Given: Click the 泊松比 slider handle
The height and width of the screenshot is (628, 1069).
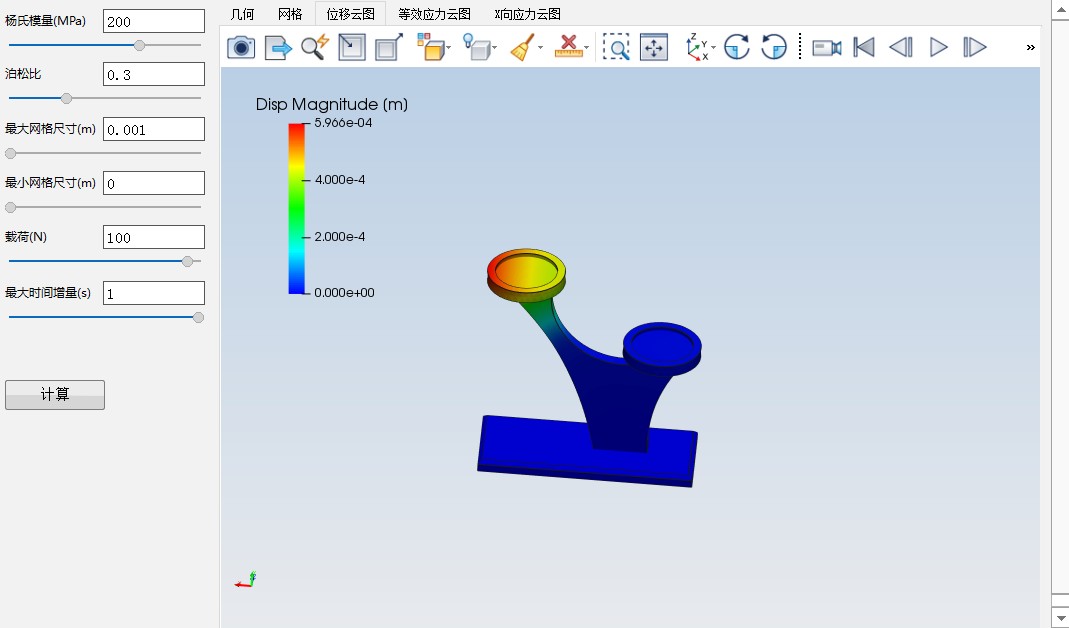Looking at the screenshot, I should (x=66, y=98).
